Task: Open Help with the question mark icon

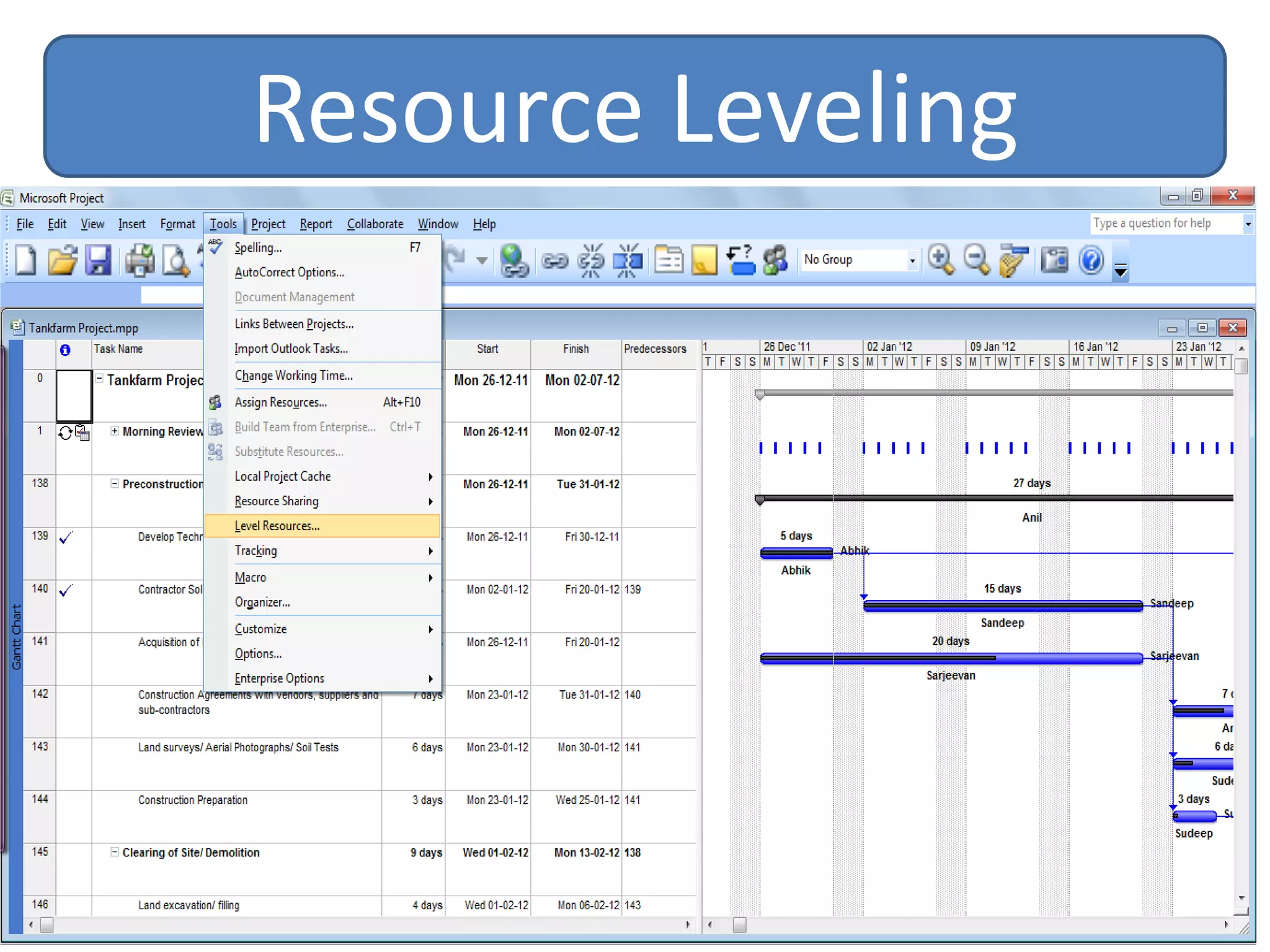Action: [x=1091, y=260]
